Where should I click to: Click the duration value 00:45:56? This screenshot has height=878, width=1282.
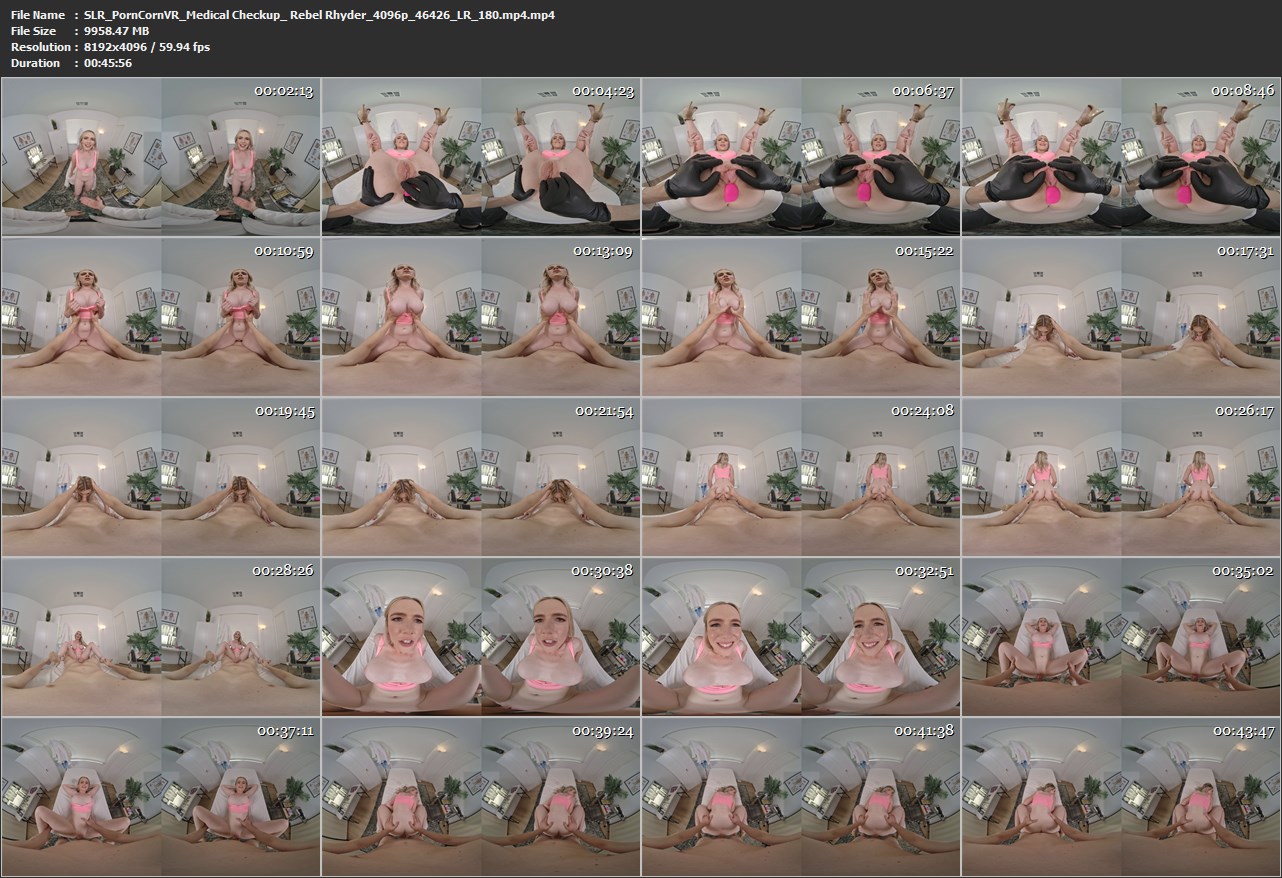coord(108,63)
